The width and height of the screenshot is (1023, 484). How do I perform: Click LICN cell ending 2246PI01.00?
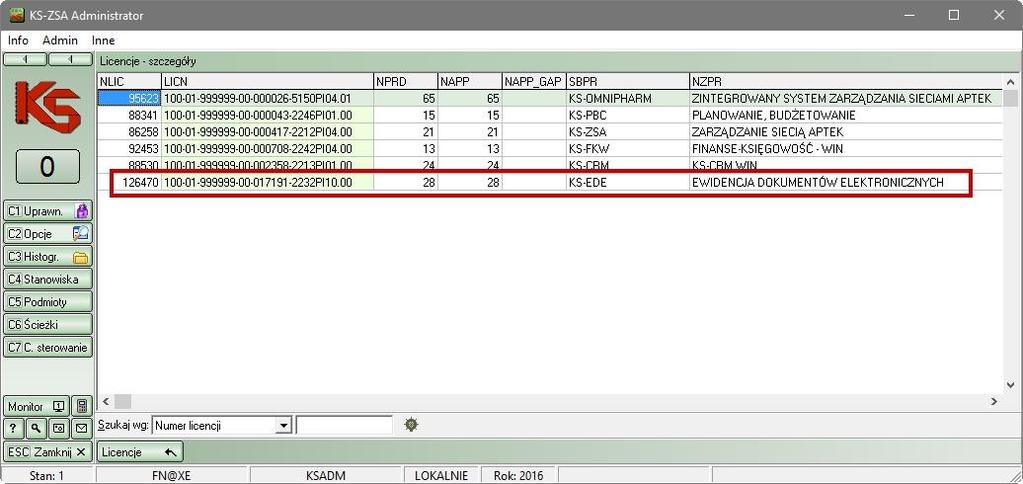pos(267,115)
